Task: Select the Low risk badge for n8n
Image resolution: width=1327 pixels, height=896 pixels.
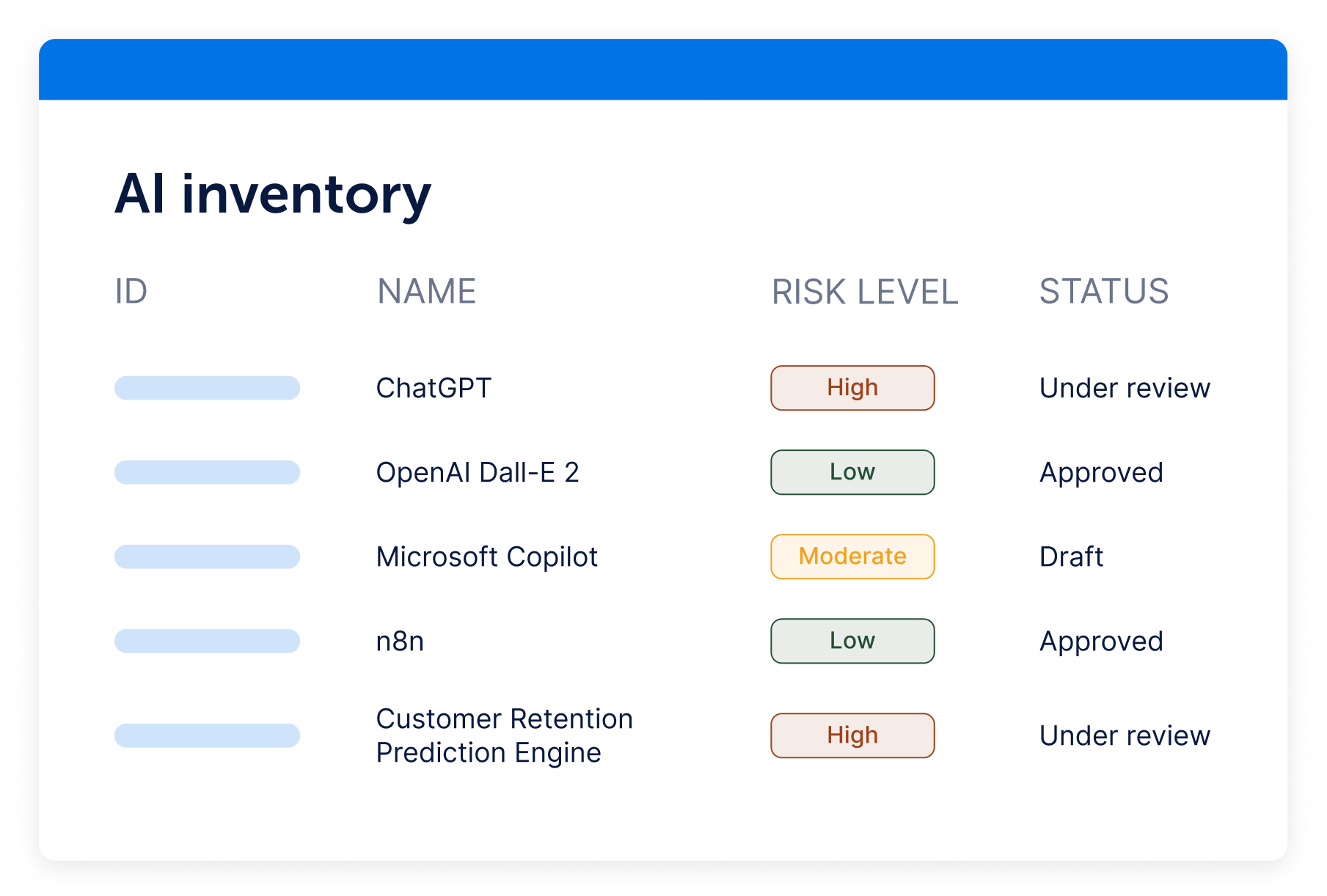Action: 852,640
